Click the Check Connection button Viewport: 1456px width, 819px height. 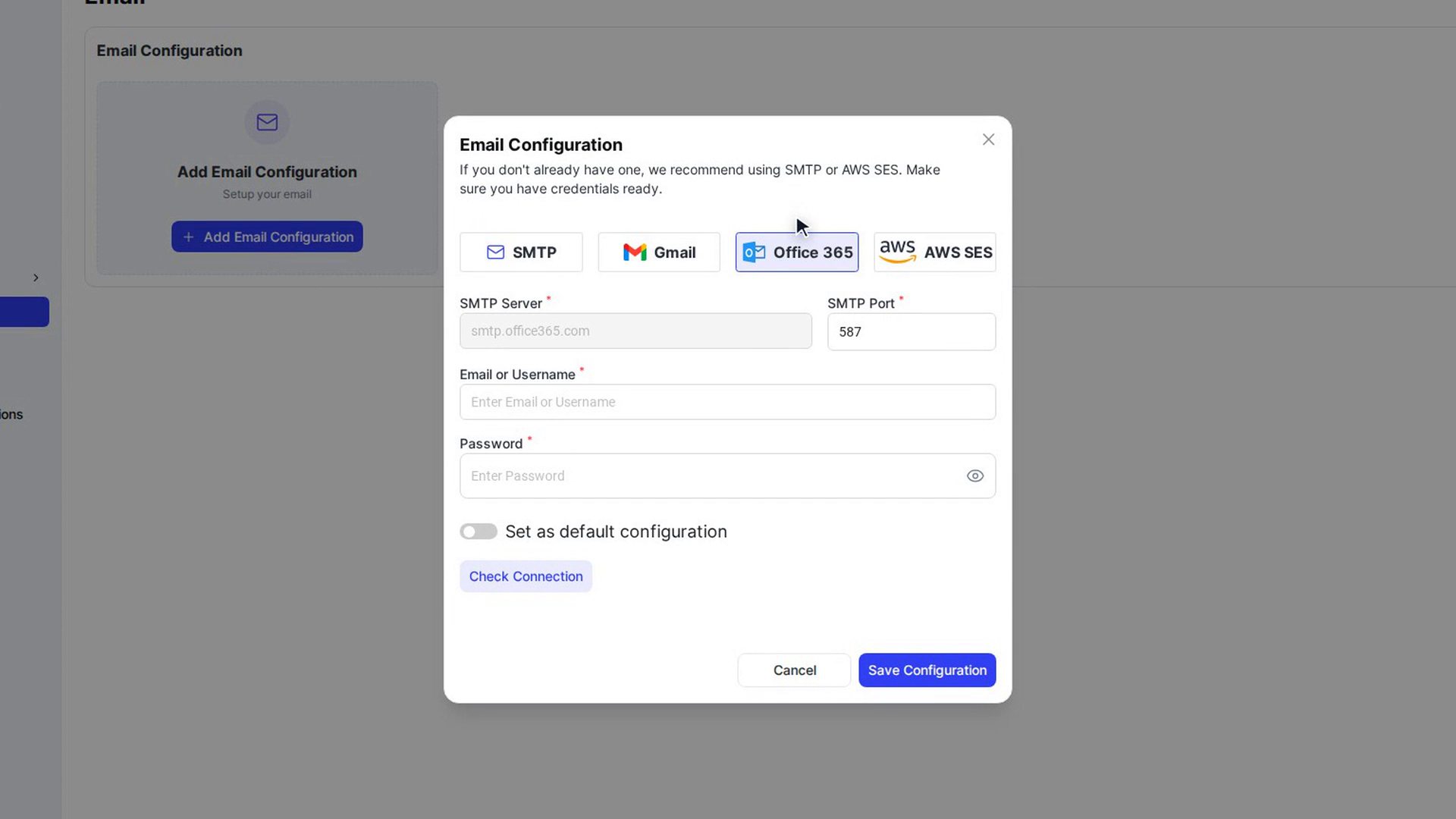click(x=526, y=576)
